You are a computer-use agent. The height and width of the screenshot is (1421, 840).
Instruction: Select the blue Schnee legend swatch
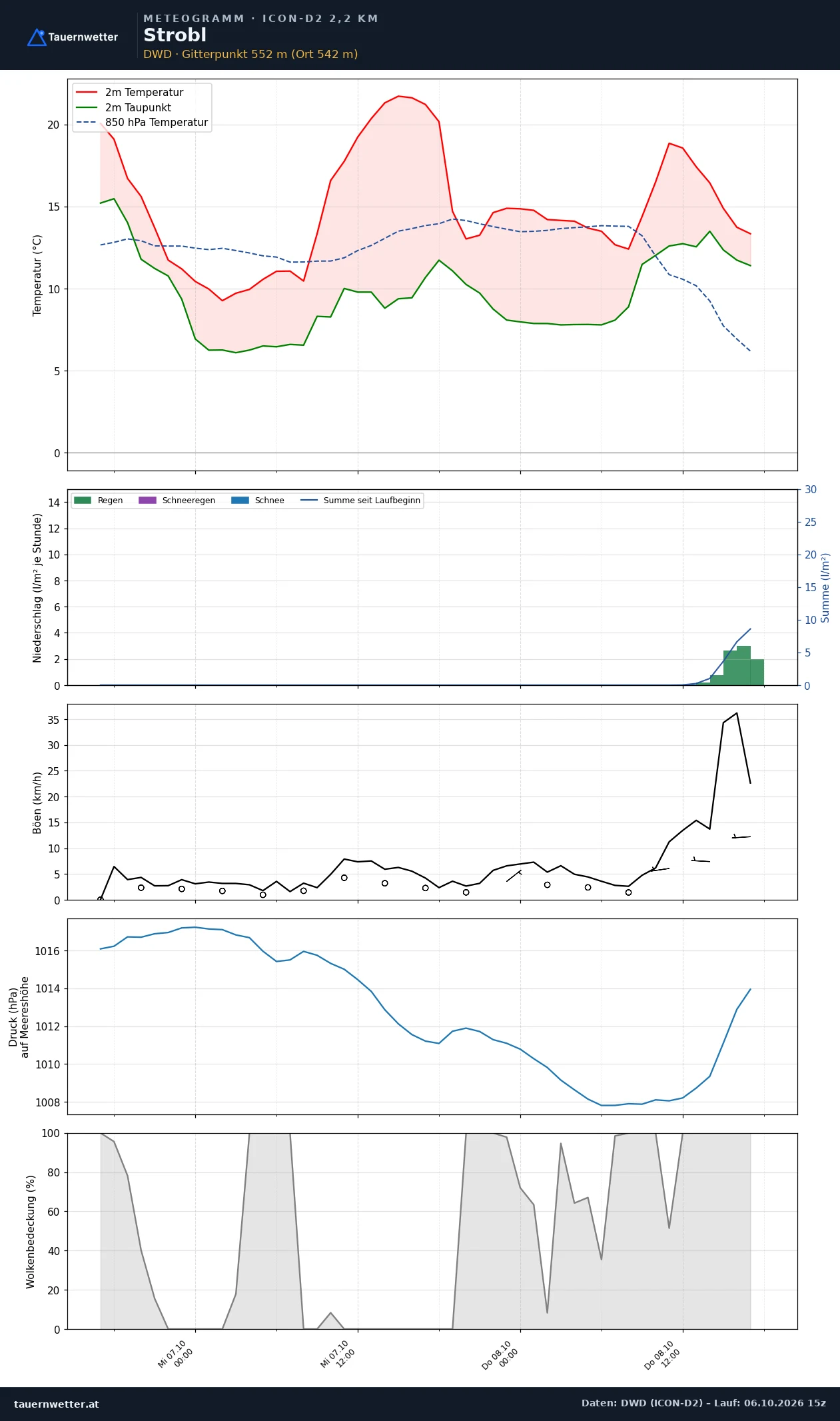pyautogui.click(x=240, y=501)
